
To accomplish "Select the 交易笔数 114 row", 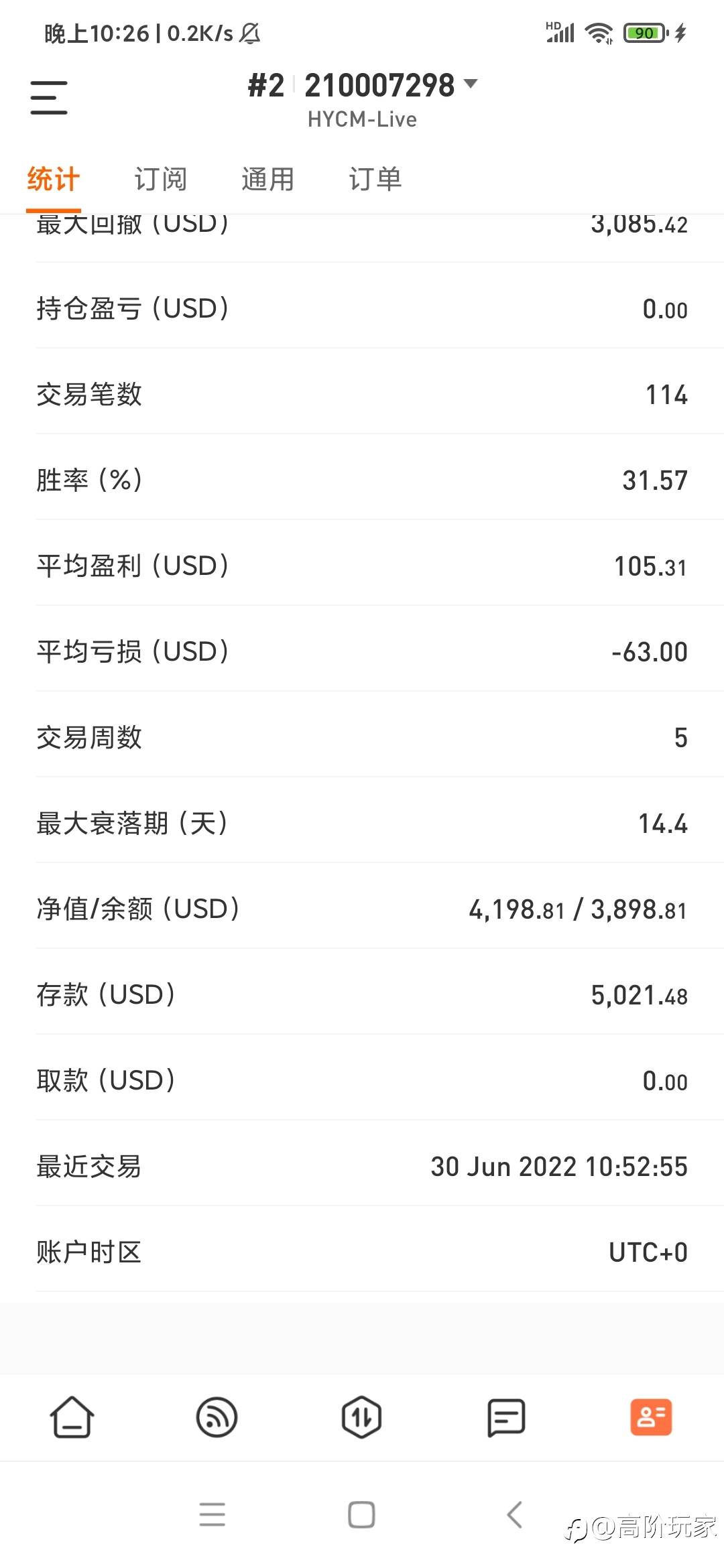I will [362, 394].
